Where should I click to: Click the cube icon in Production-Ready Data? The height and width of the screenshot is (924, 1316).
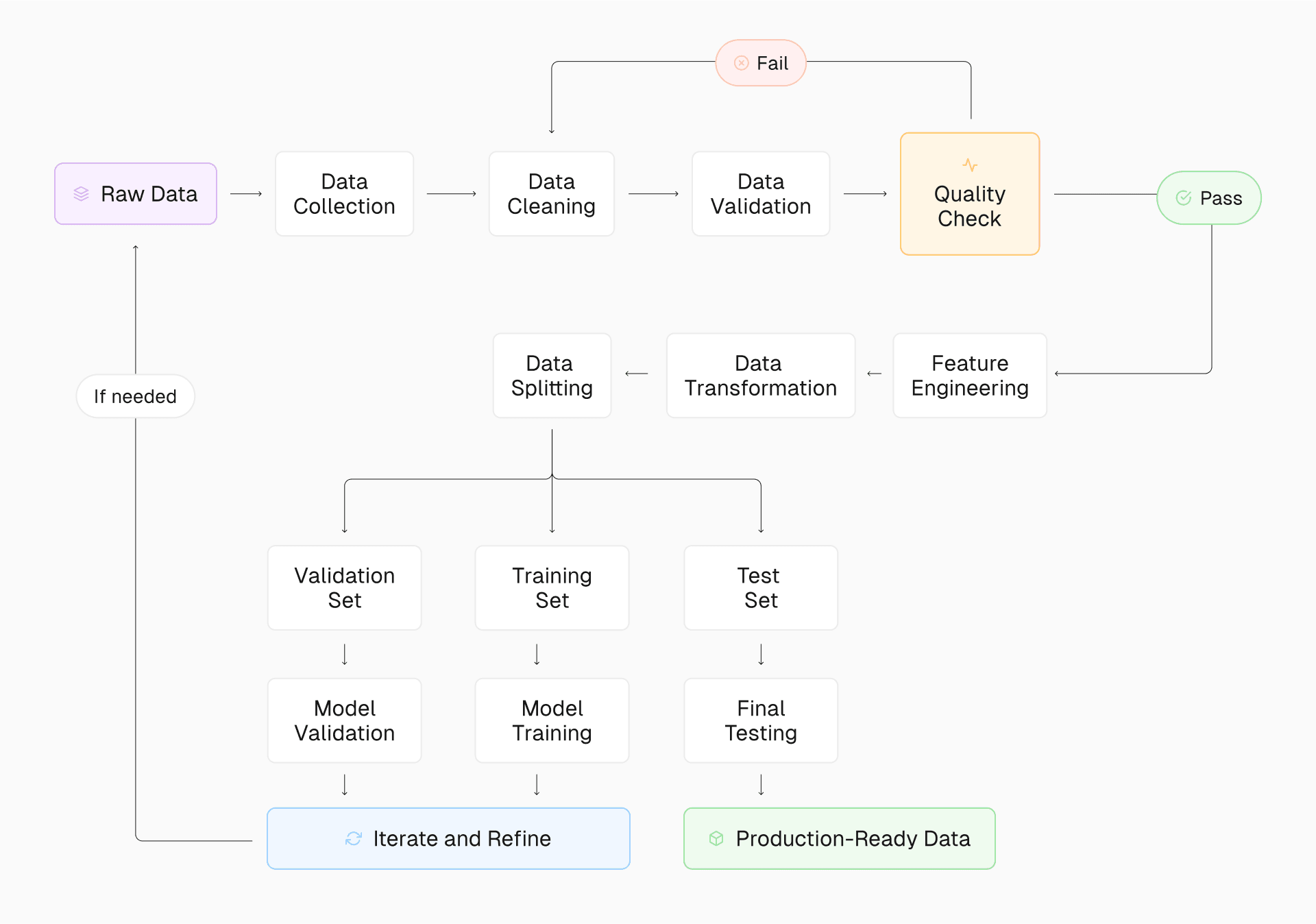[x=716, y=838]
